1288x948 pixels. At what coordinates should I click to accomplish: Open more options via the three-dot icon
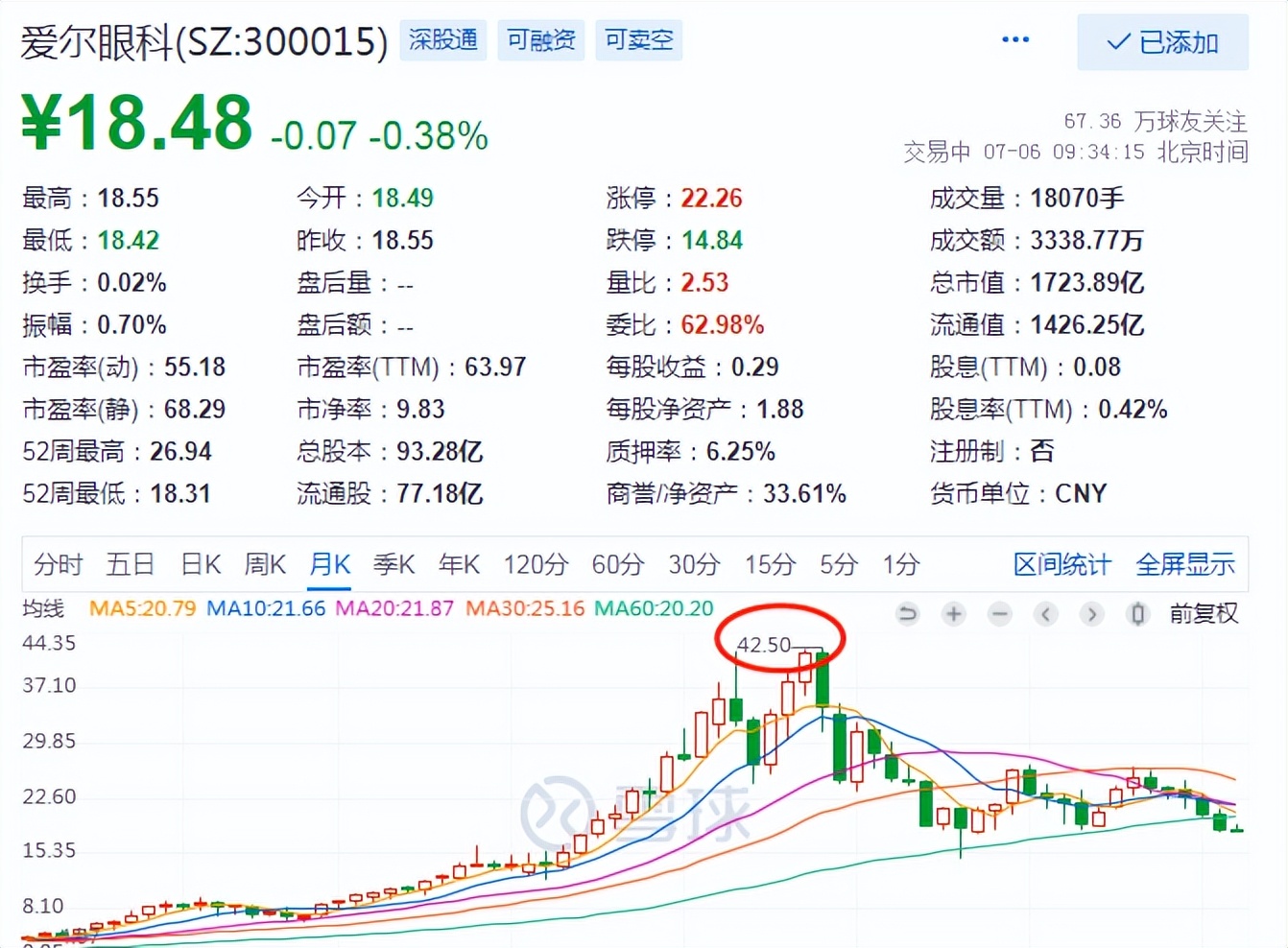tap(1015, 40)
